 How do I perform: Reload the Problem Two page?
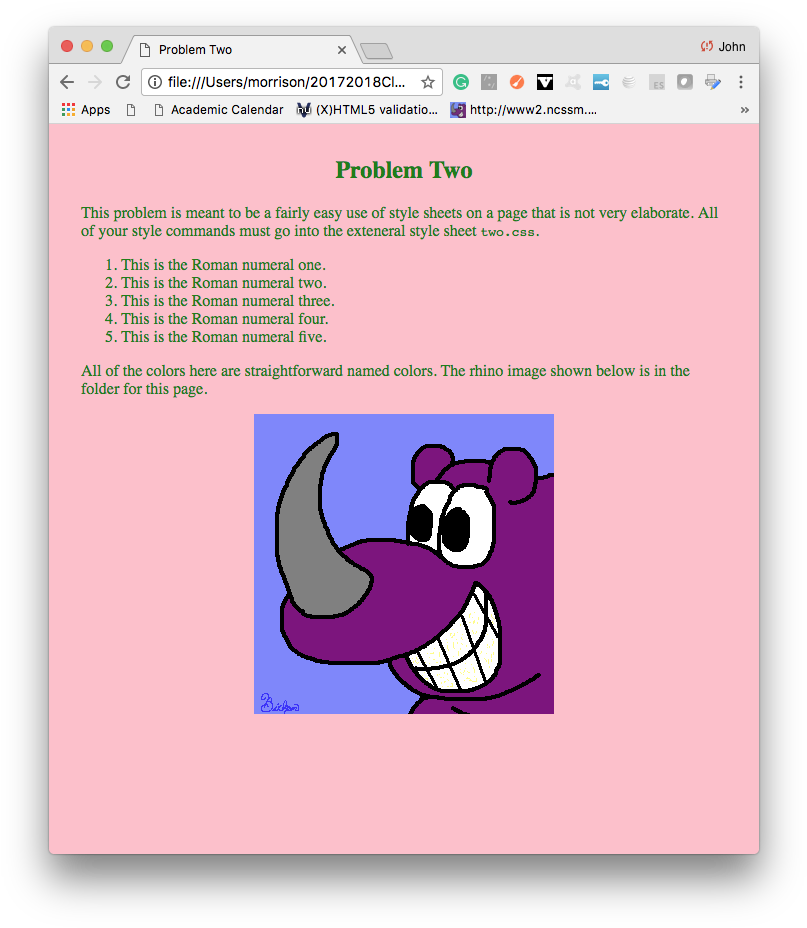point(123,82)
